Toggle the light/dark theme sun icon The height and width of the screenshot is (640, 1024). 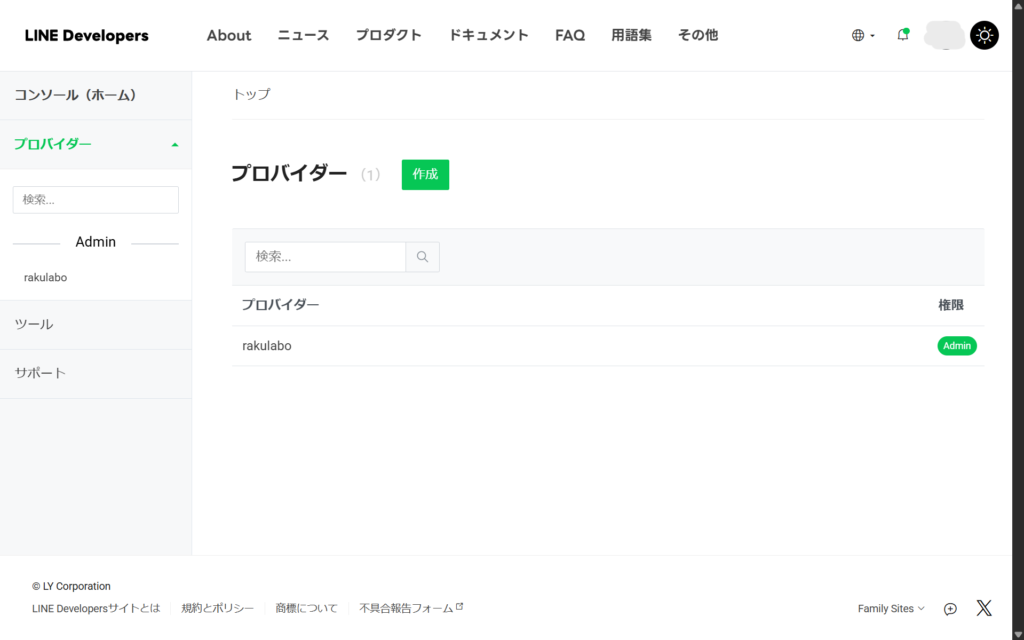point(984,35)
